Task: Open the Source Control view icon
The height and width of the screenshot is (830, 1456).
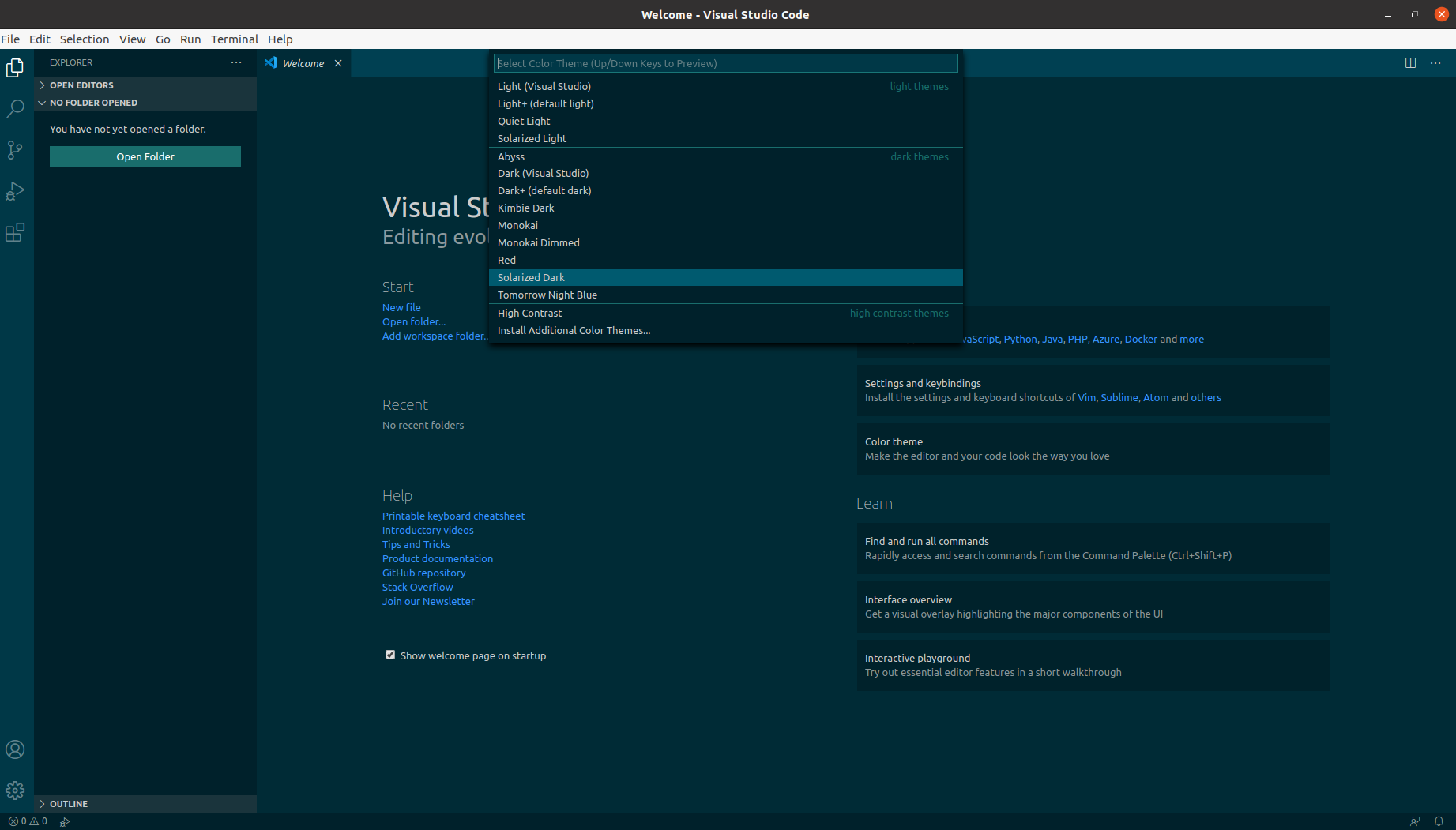Action: 15,150
